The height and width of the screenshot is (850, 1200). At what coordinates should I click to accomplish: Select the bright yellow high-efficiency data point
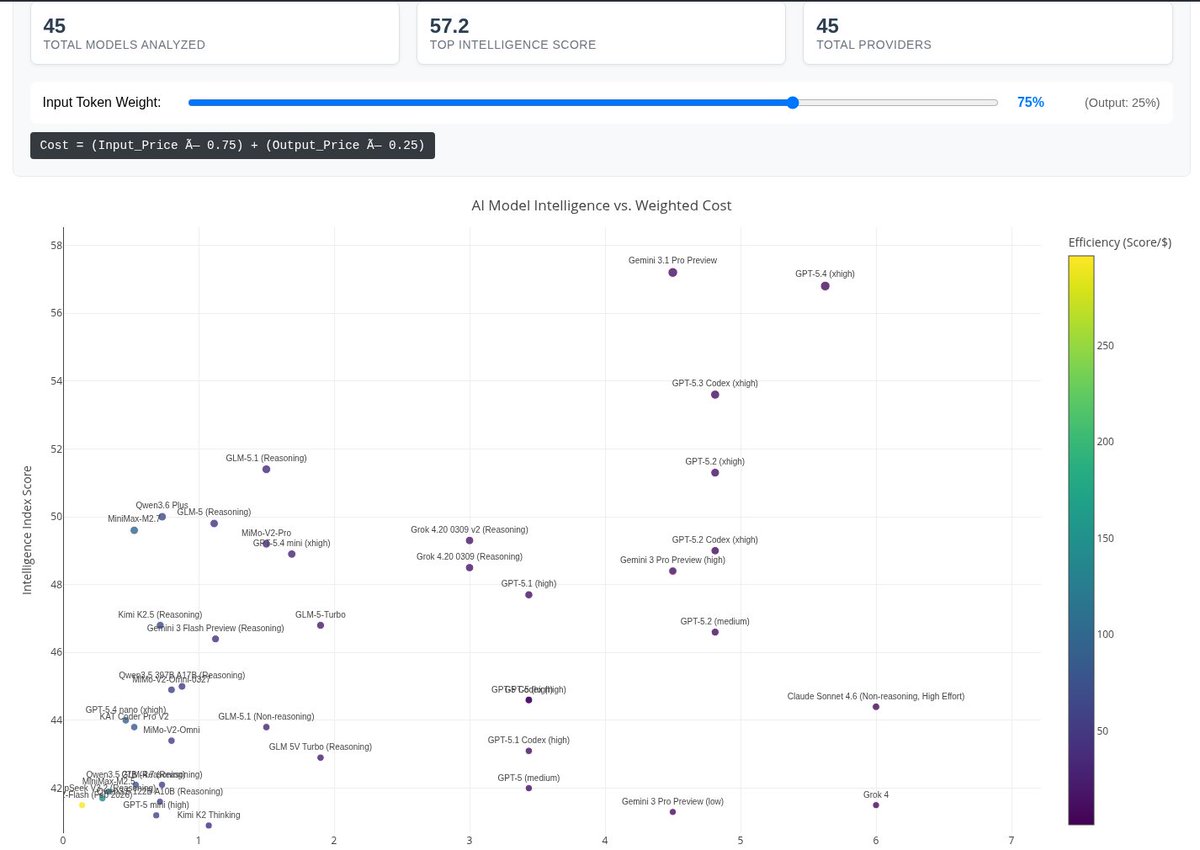coord(82,805)
